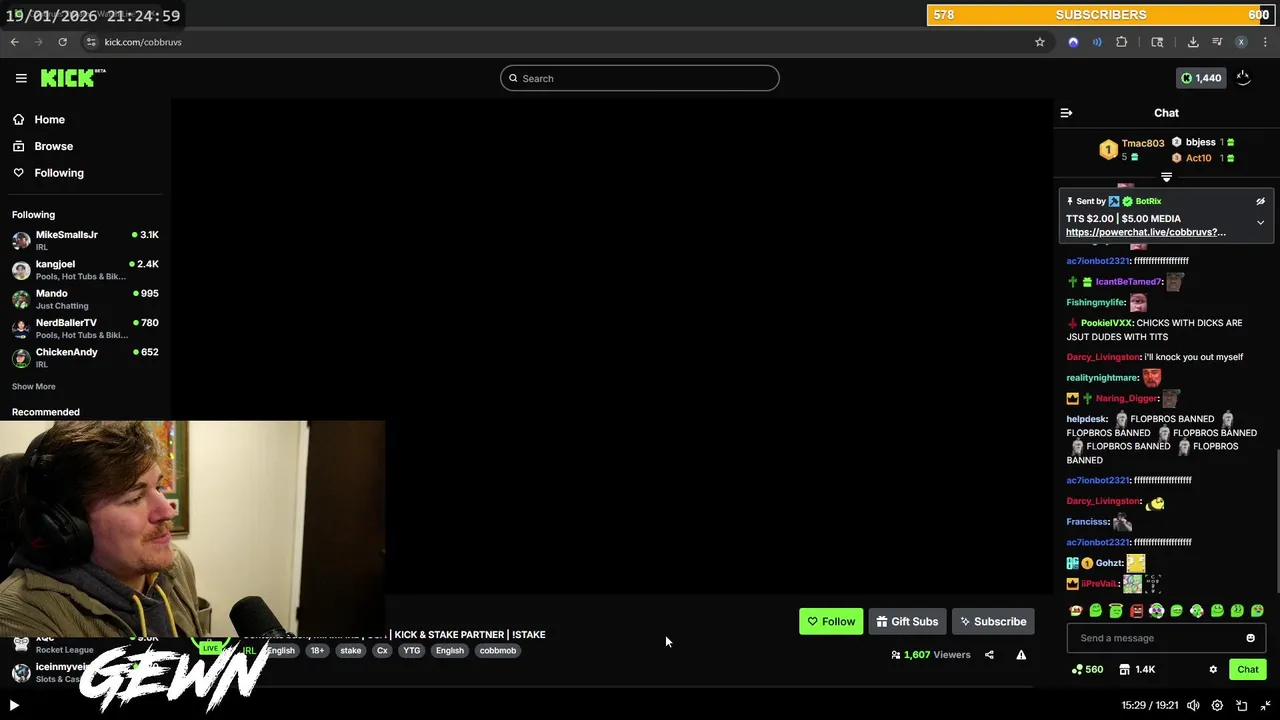Open the browser extensions puzzle icon
The width and height of the screenshot is (1280, 720).
(1121, 42)
